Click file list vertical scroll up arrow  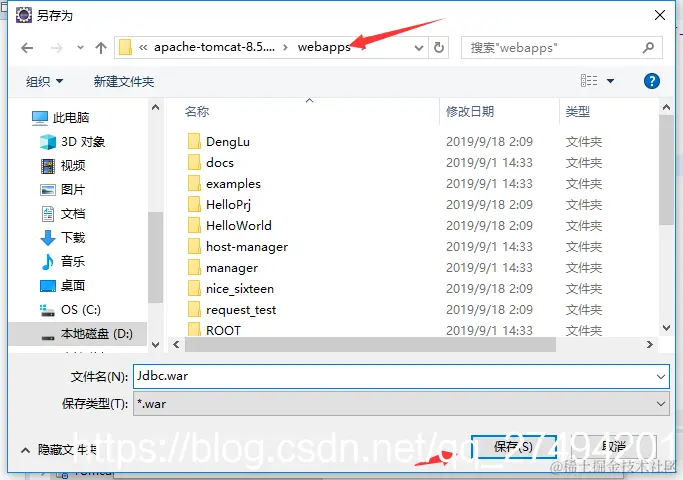coord(666,107)
